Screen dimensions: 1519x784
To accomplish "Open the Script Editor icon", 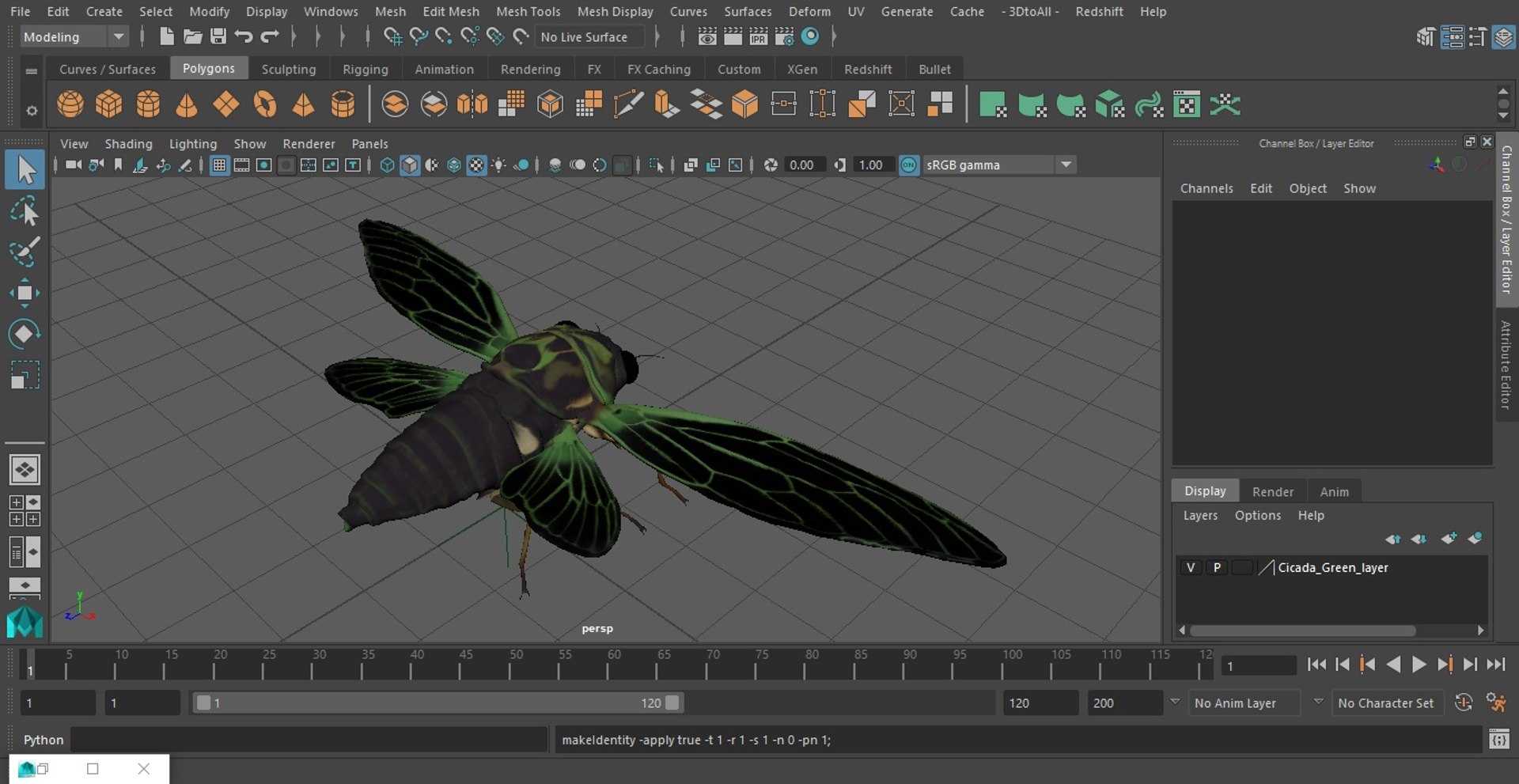I will [x=1498, y=740].
